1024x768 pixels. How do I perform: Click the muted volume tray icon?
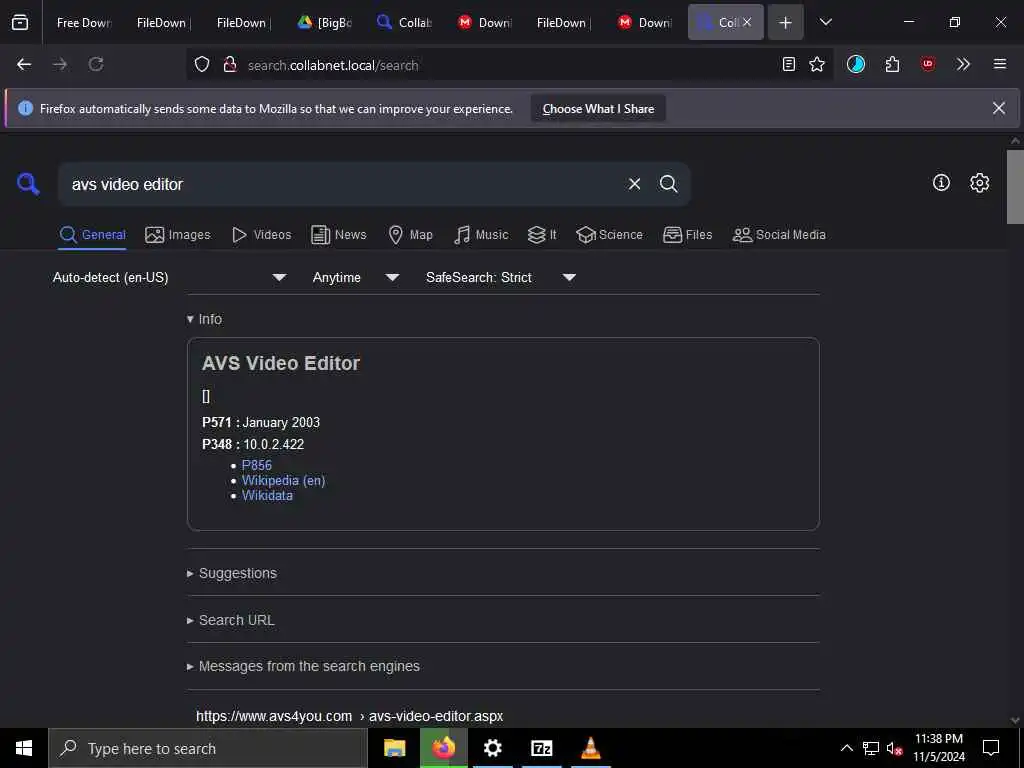[x=894, y=748]
